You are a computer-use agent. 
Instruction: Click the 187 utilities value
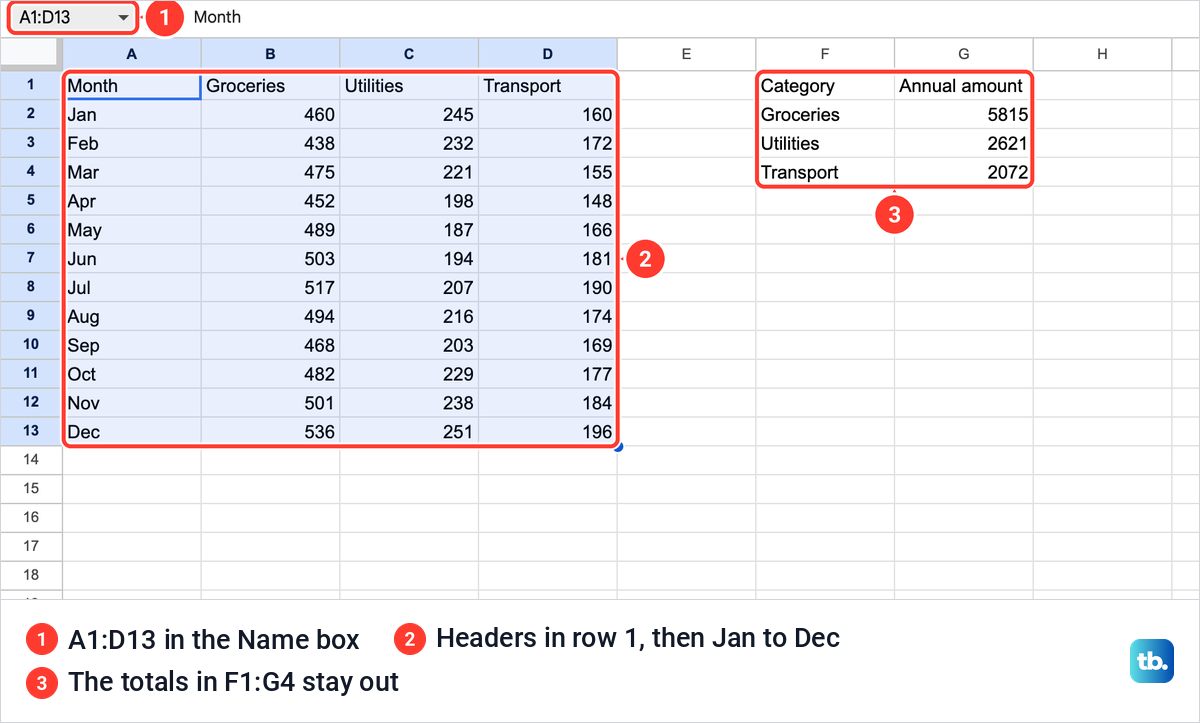(x=409, y=230)
